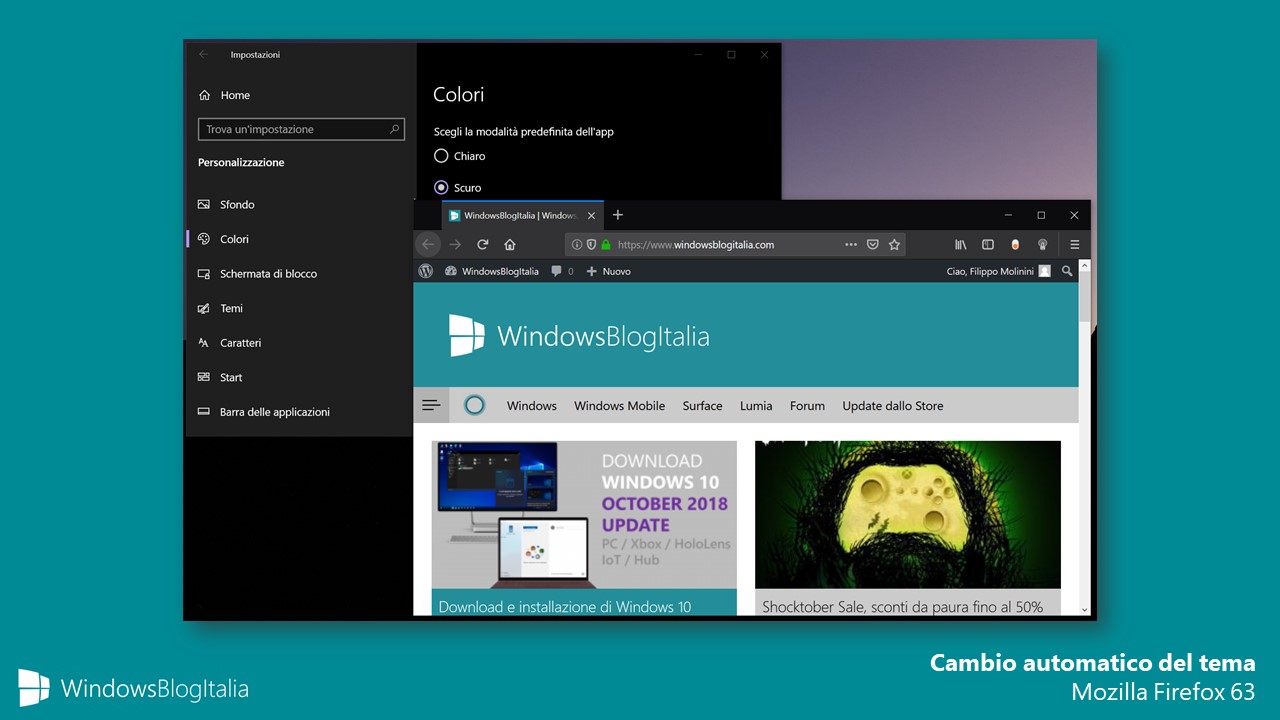Click the Firefox page vertical scrollbar thumb

1084,296
